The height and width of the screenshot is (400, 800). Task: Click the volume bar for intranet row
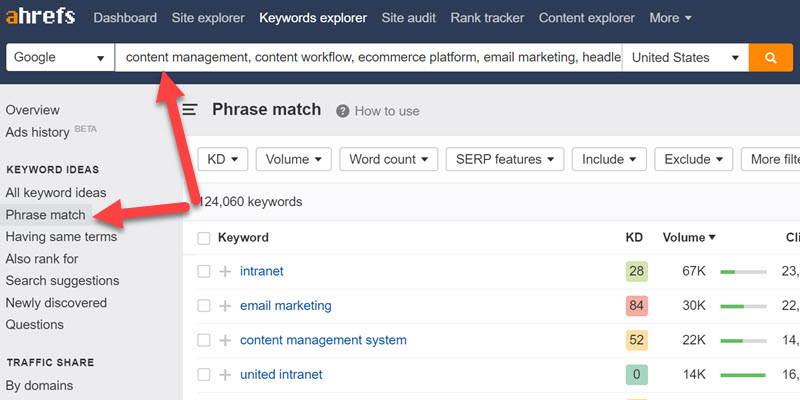742,271
